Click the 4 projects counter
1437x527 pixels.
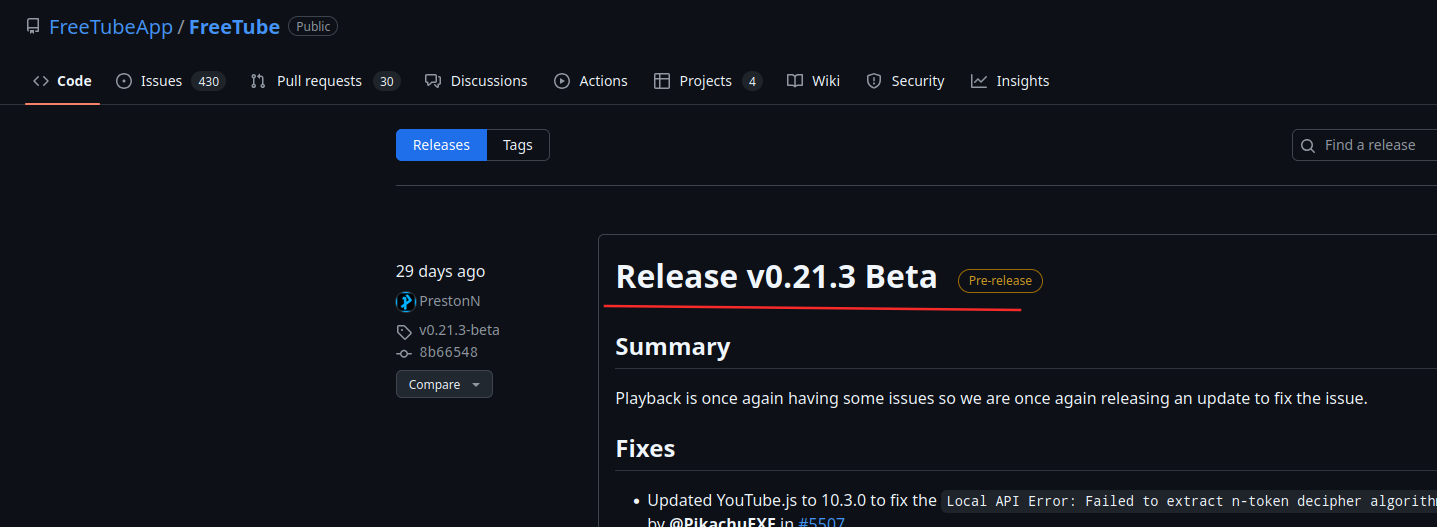click(752, 81)
